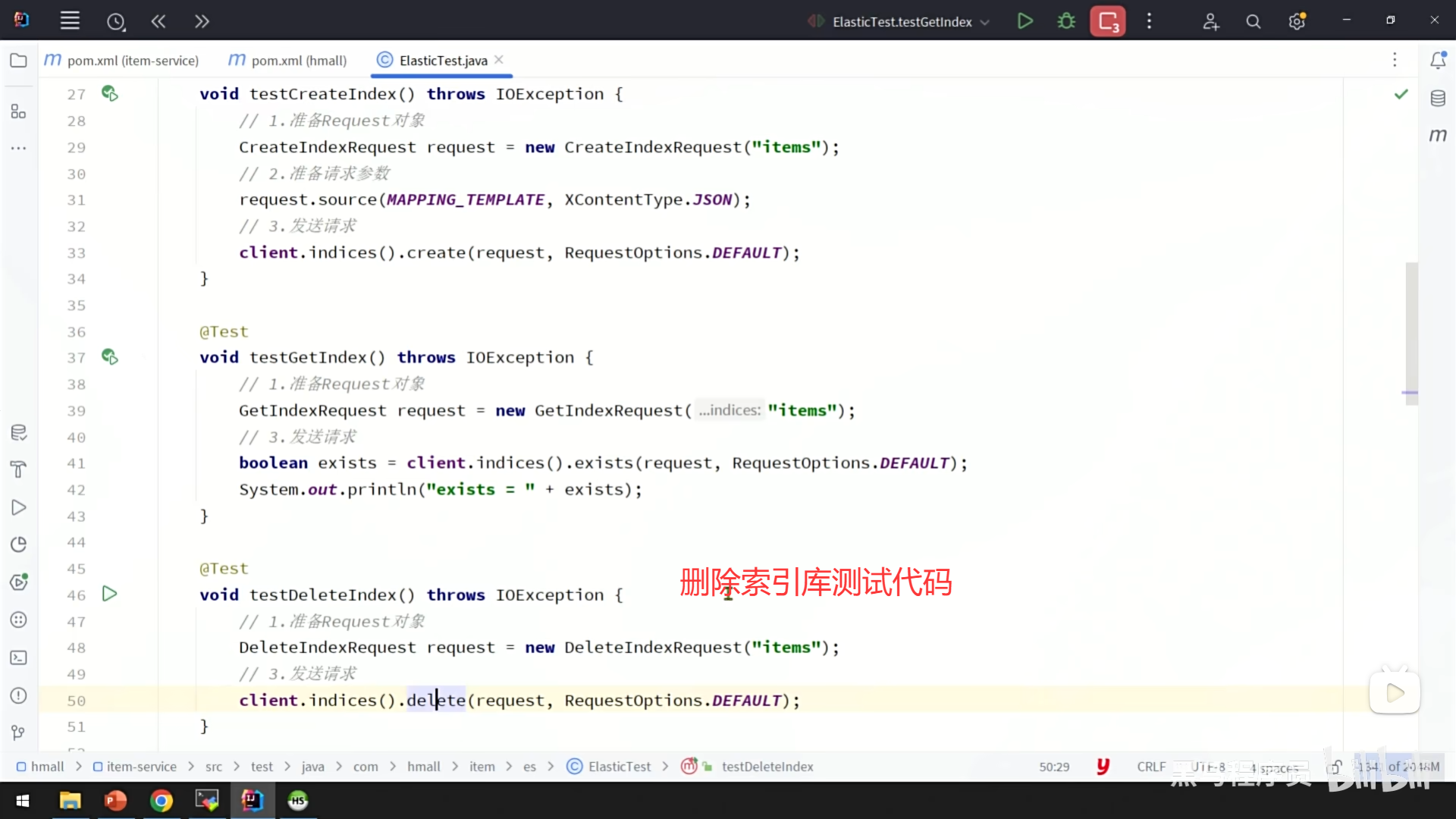Switch to the pom.xml (hmall) tab
This screenshot has width=1456, height=819.
pyautogui.click(x=288, y=61)
